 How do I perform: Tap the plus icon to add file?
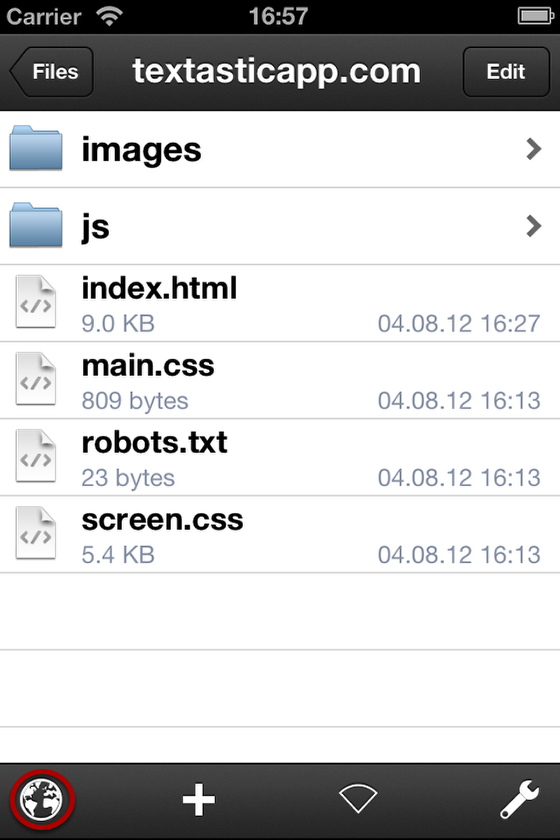pos(199,800)
